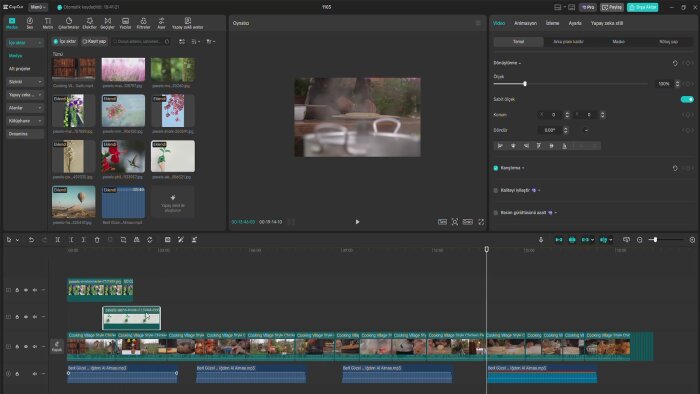Open the Efektler (effects) panel
700x394 pixels.
click(x=89, y=23)
